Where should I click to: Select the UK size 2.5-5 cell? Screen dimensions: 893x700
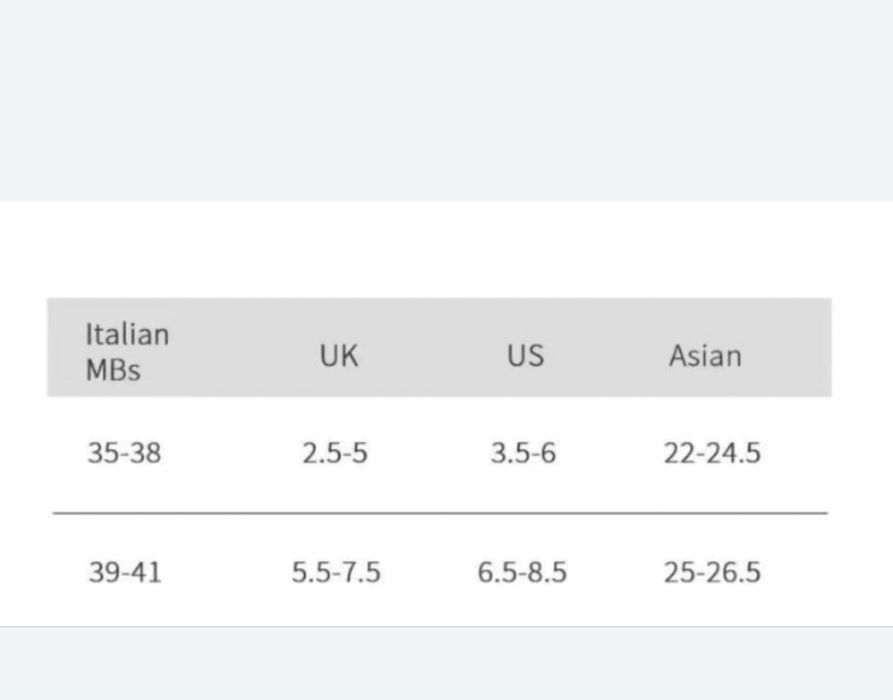pyautogui.click(x=335, y=453)
